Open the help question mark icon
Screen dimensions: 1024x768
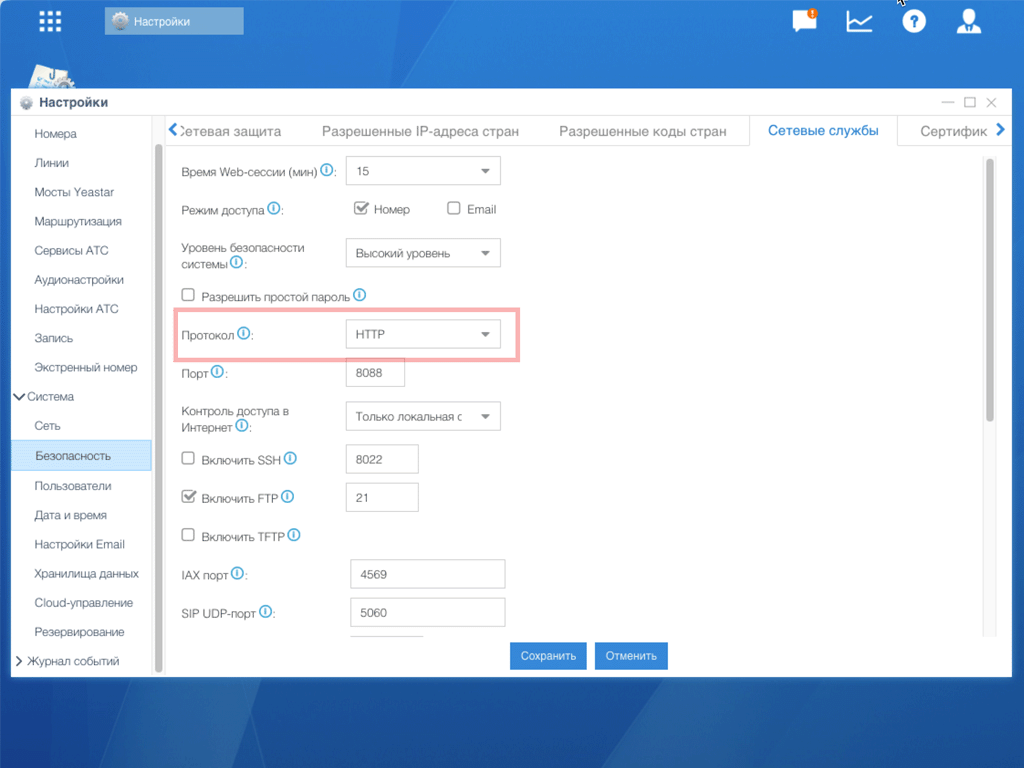pyautogui.click(x=914, y=21)
